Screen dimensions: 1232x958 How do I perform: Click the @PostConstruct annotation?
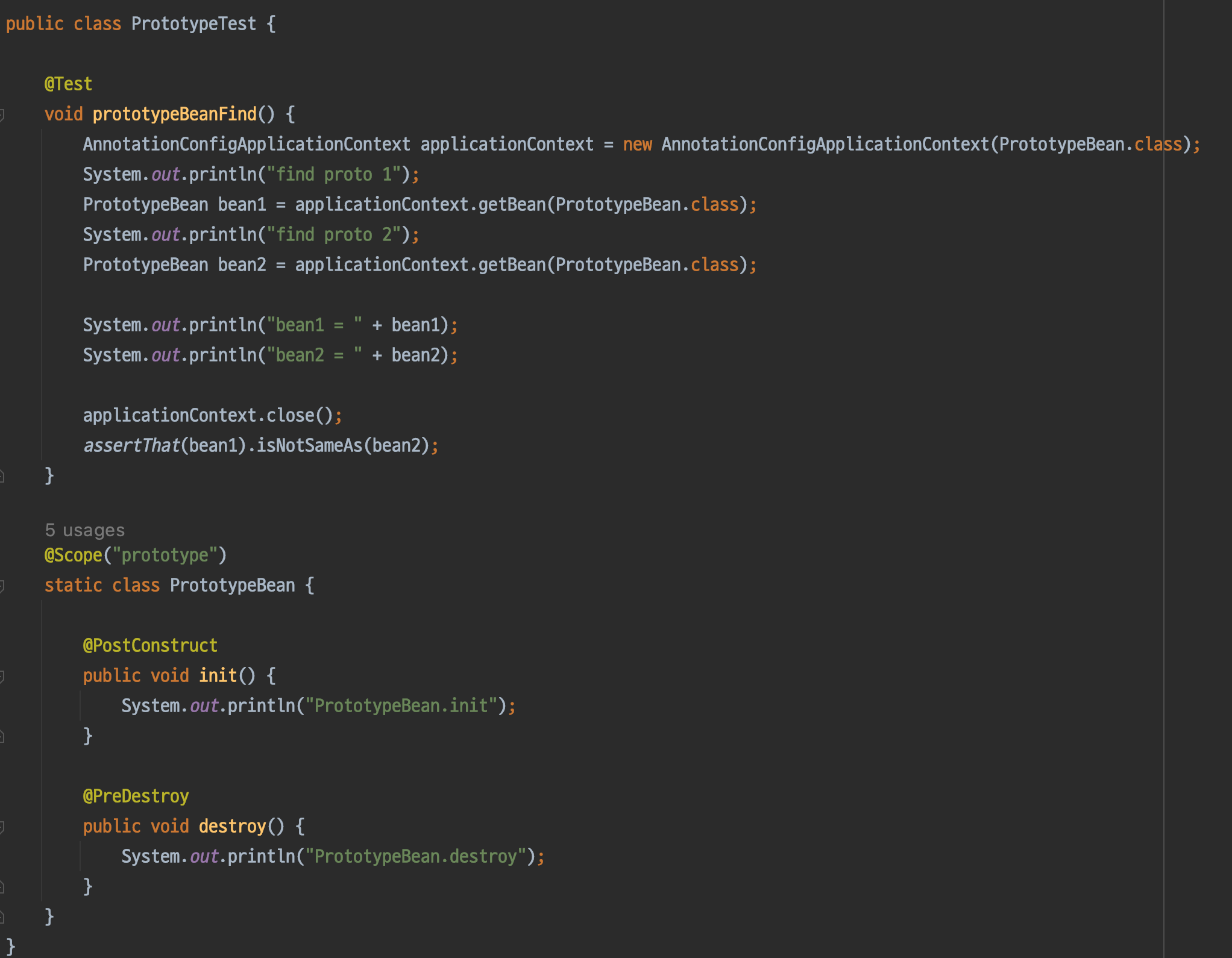149,646
